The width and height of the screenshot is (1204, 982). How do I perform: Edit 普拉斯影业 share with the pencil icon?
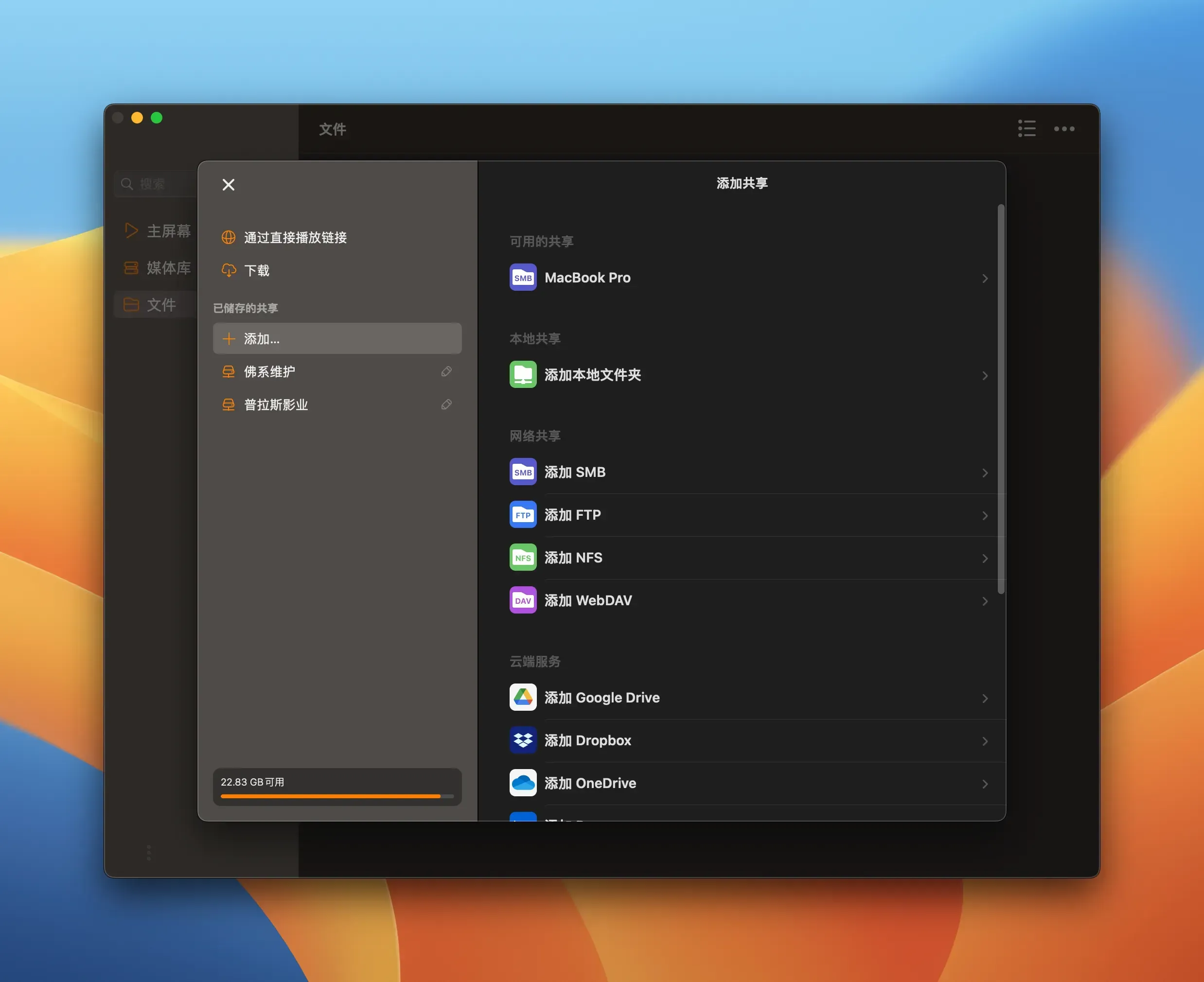[x=446, y=404]
